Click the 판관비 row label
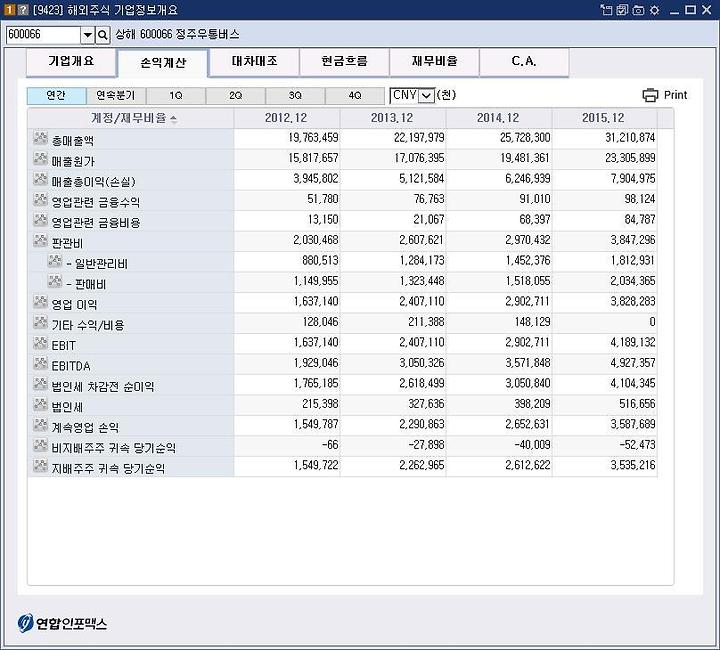 point(67,243)
